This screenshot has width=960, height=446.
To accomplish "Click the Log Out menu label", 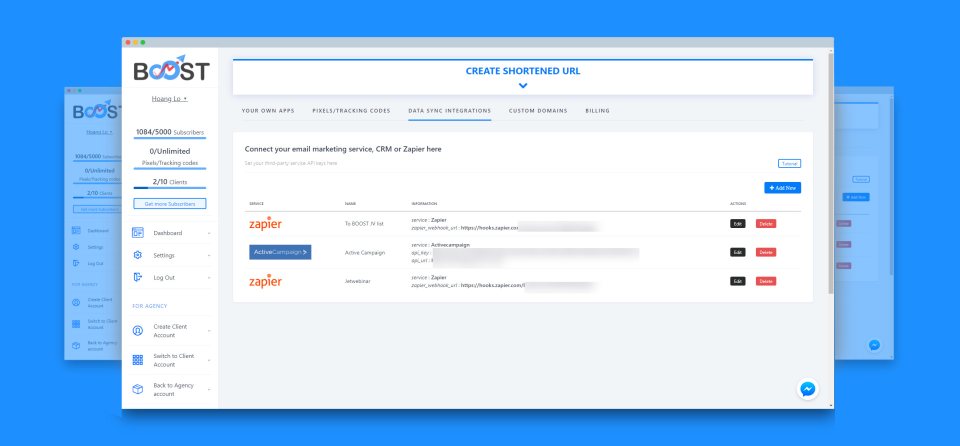I will coord(164,278).
